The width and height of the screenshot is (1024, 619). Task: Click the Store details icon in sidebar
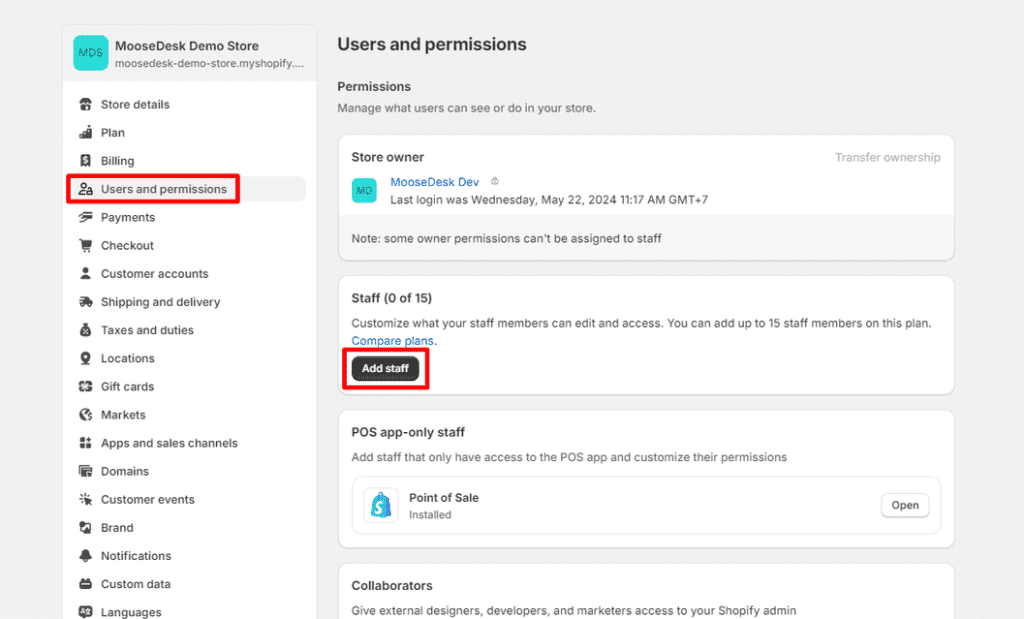[86, 104]
